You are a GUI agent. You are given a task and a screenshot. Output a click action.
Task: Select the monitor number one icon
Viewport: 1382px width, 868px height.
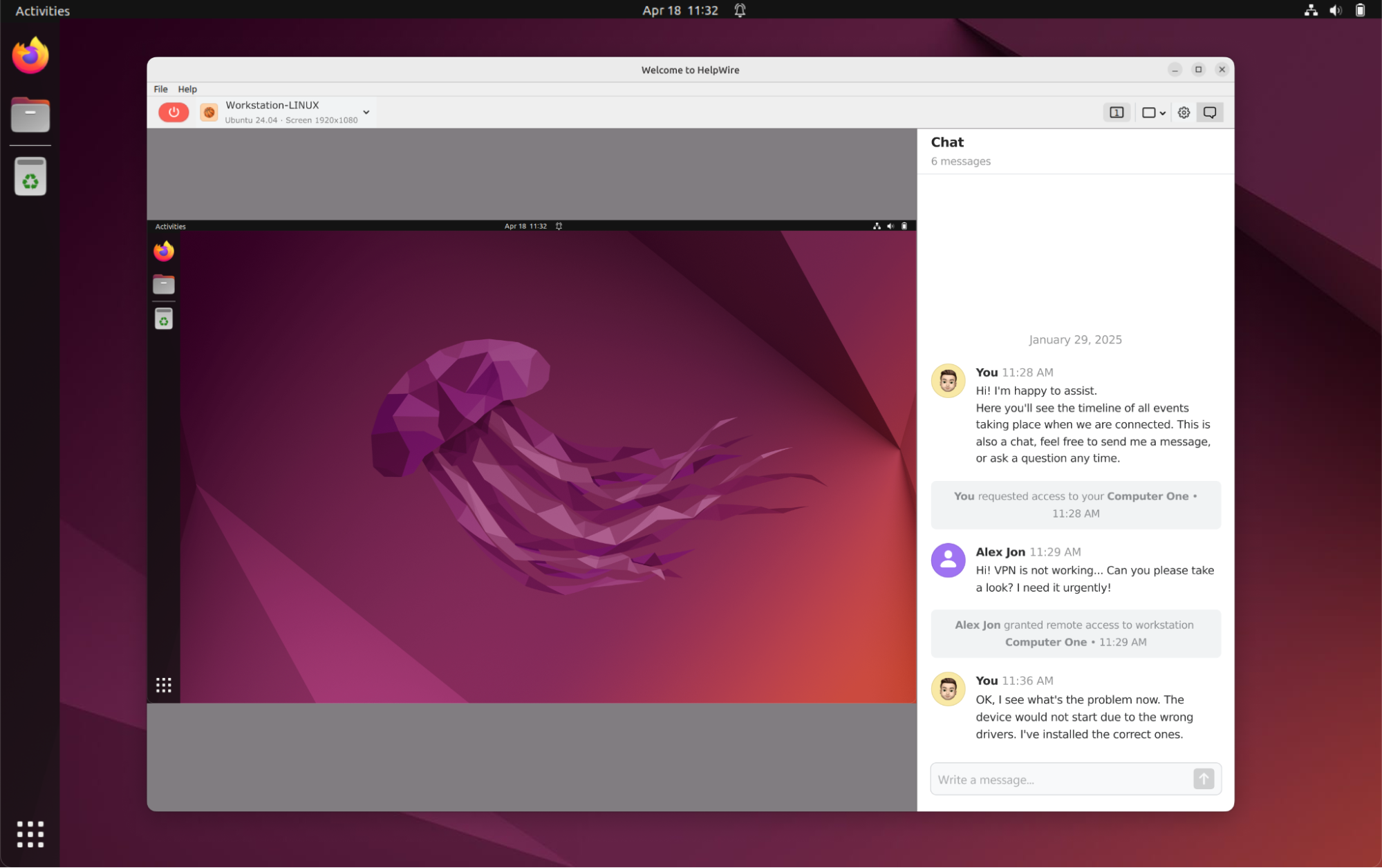click(1116, 112)
